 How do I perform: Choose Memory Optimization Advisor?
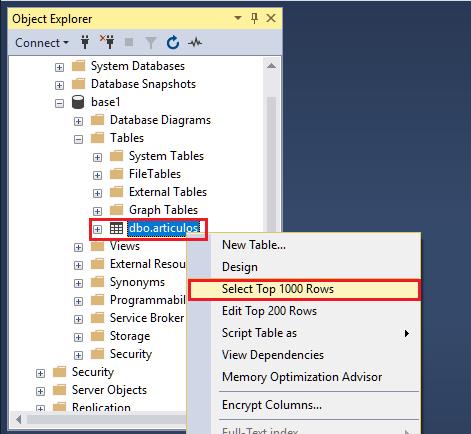tap(303, 377)
